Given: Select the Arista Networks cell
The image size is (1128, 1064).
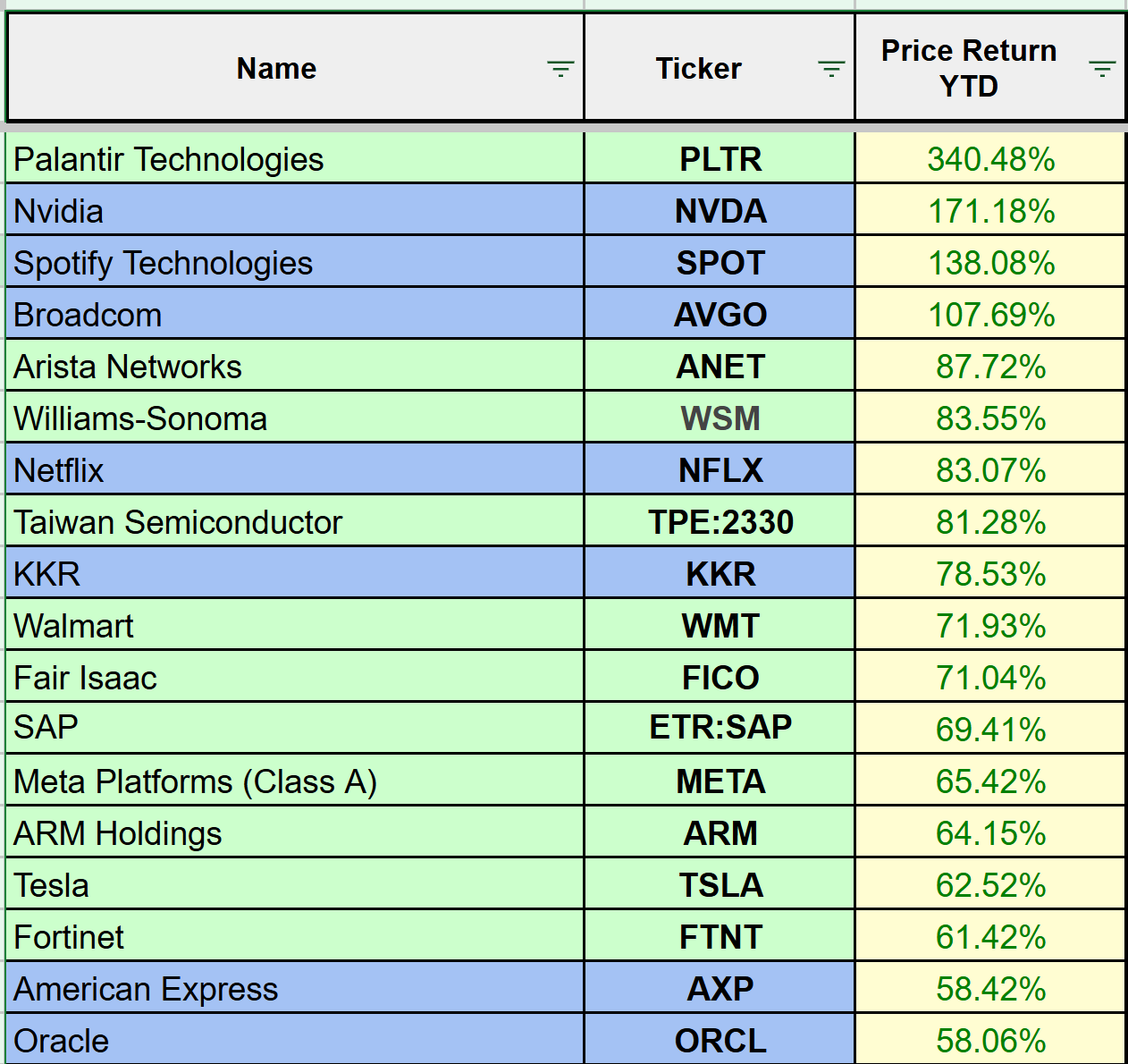Looking at the screenshot, I should tap(128, 367).
